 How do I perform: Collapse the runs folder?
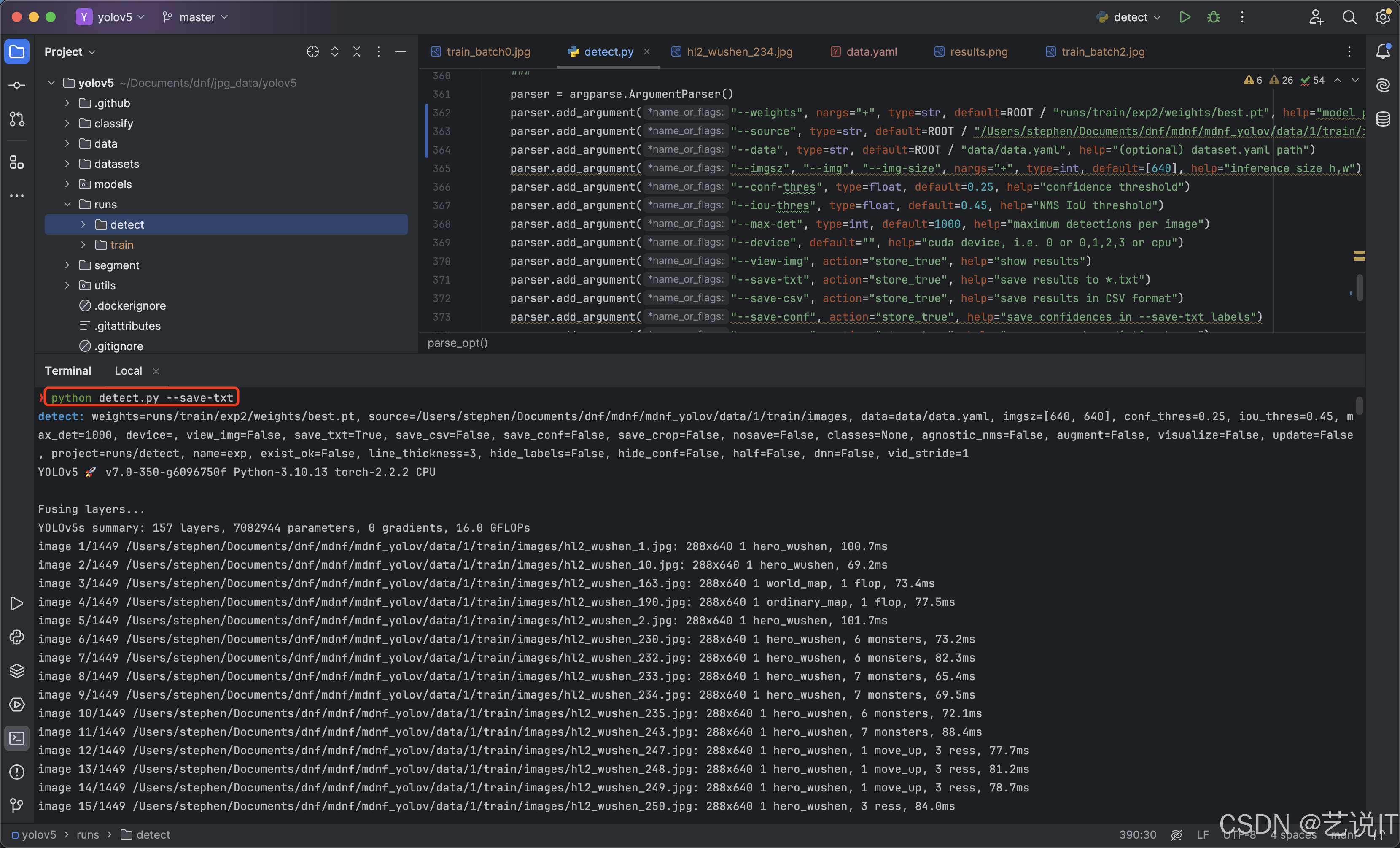tap(67, 204)
